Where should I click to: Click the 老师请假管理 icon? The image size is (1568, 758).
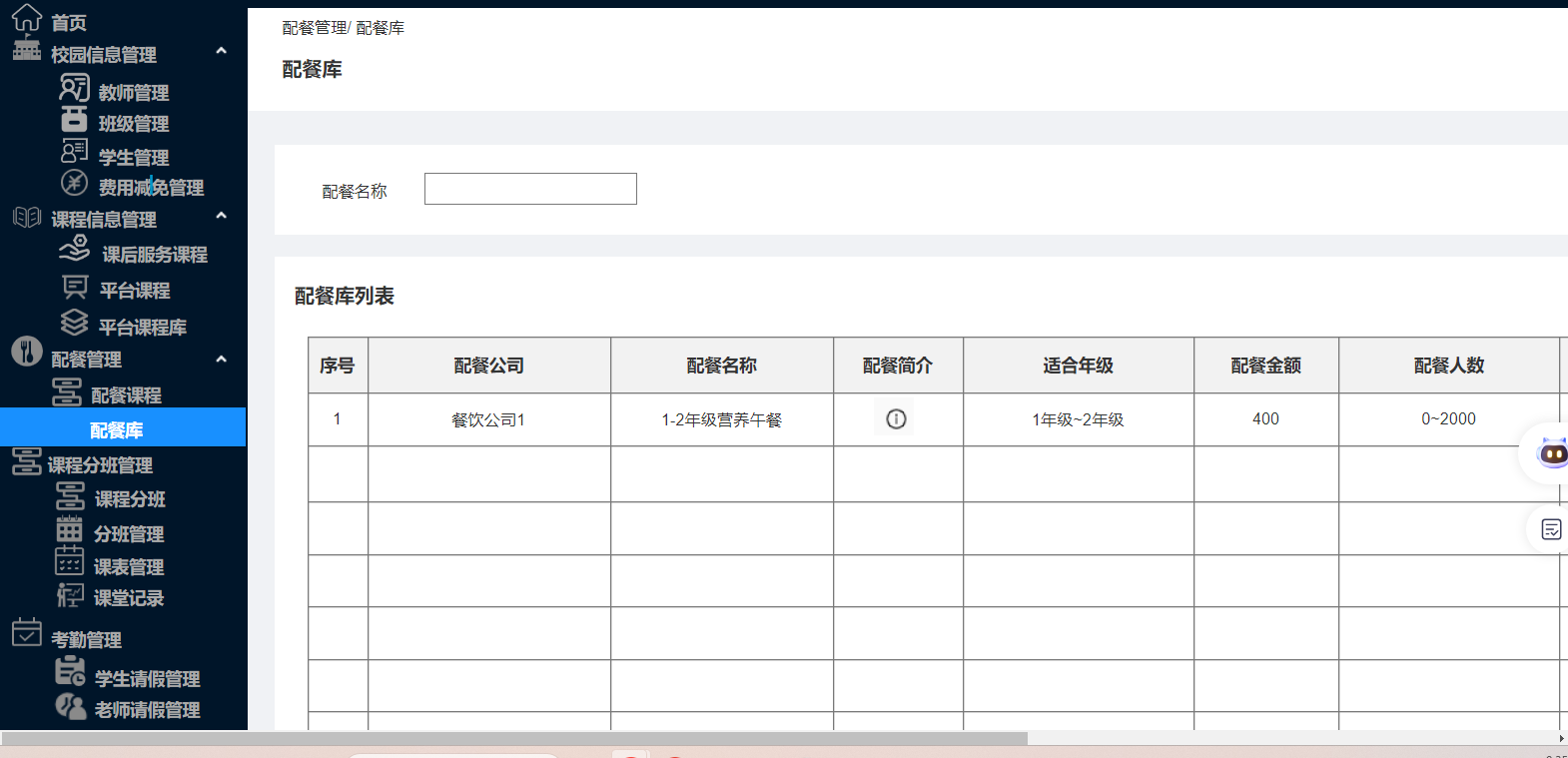click(x=70, y=706)
